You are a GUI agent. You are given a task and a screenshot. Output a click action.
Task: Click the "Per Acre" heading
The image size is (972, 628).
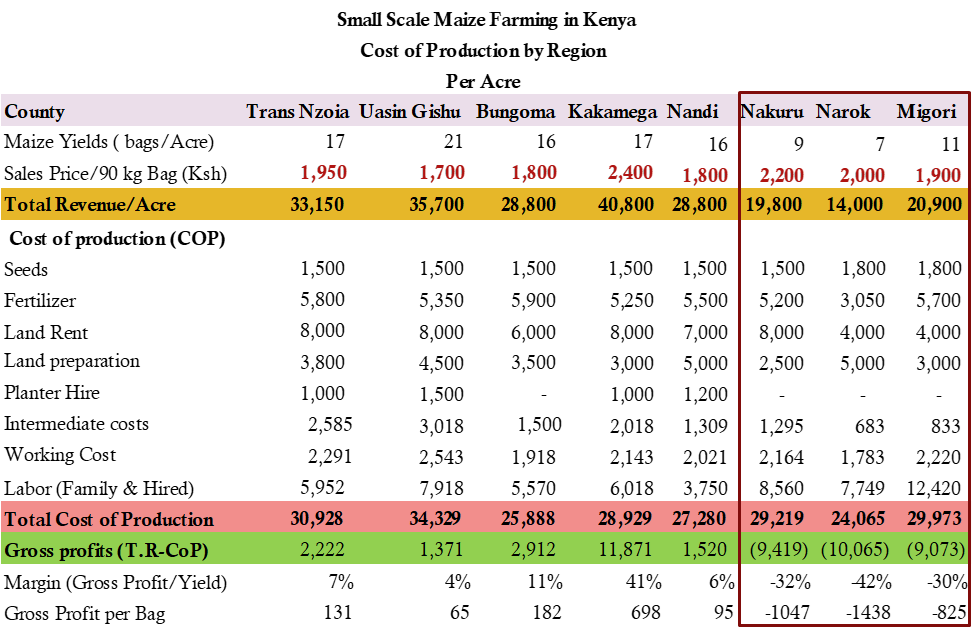coord(483,81)
